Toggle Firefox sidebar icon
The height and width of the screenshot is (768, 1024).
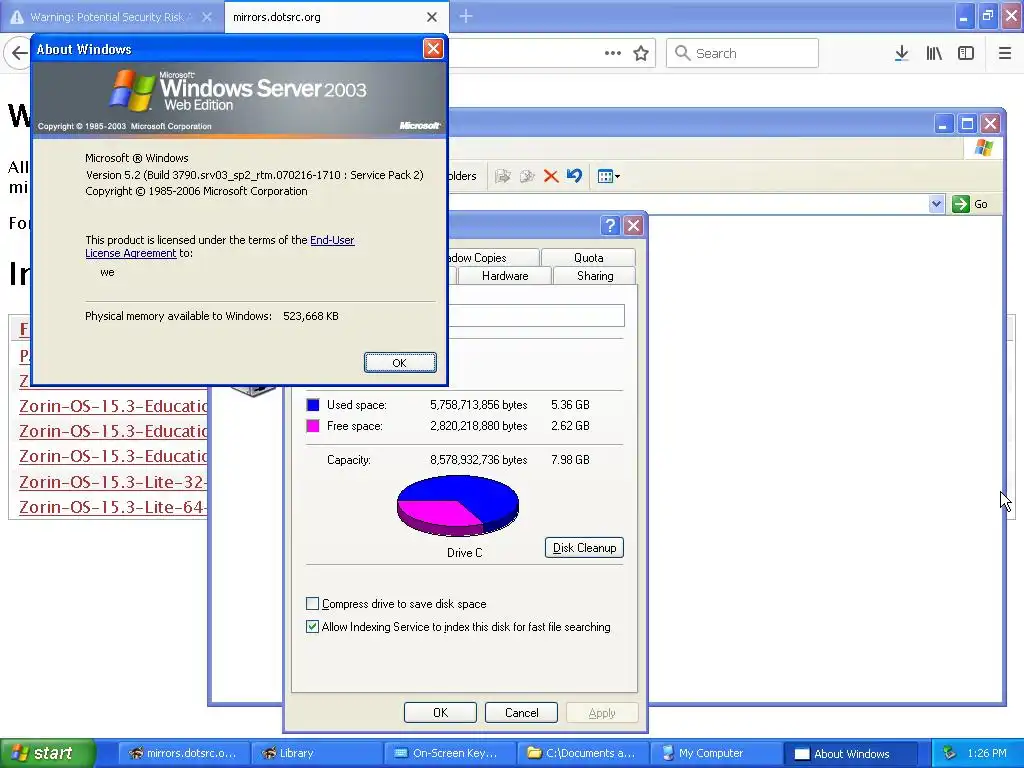pyautogui.click(x=966, y=53)
